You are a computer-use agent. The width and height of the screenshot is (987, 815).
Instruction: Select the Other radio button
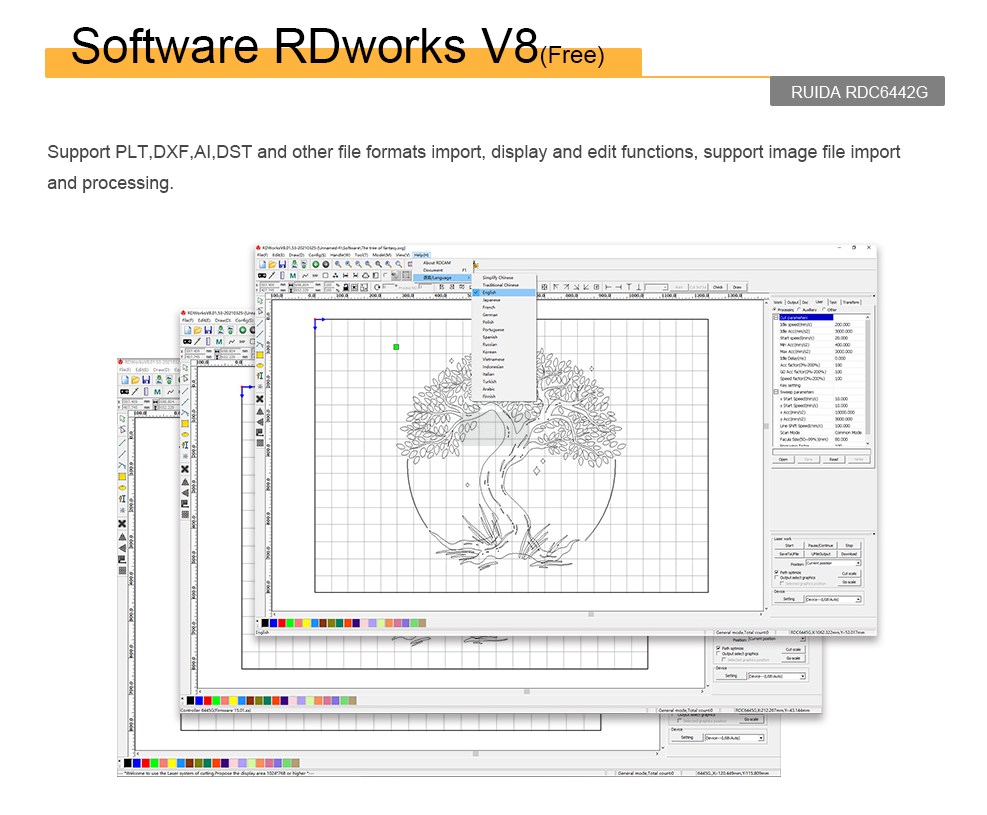(824, 309)
